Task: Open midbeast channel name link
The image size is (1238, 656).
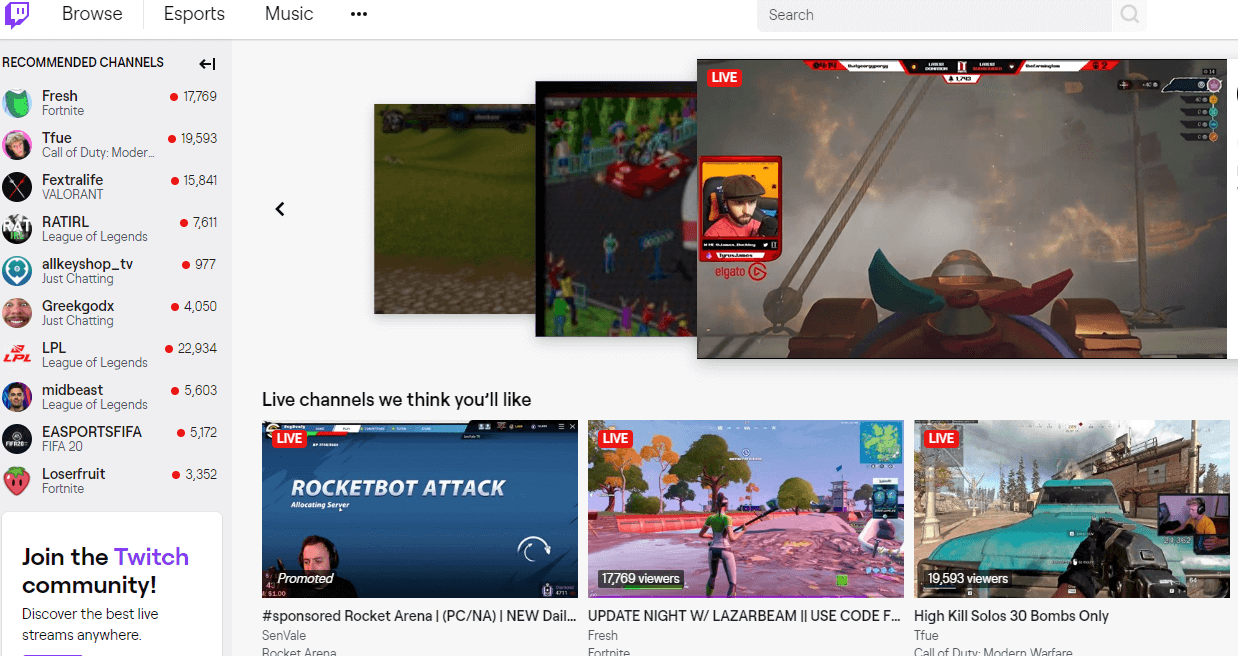Action: pyautogui.click(x=73, y=390)
